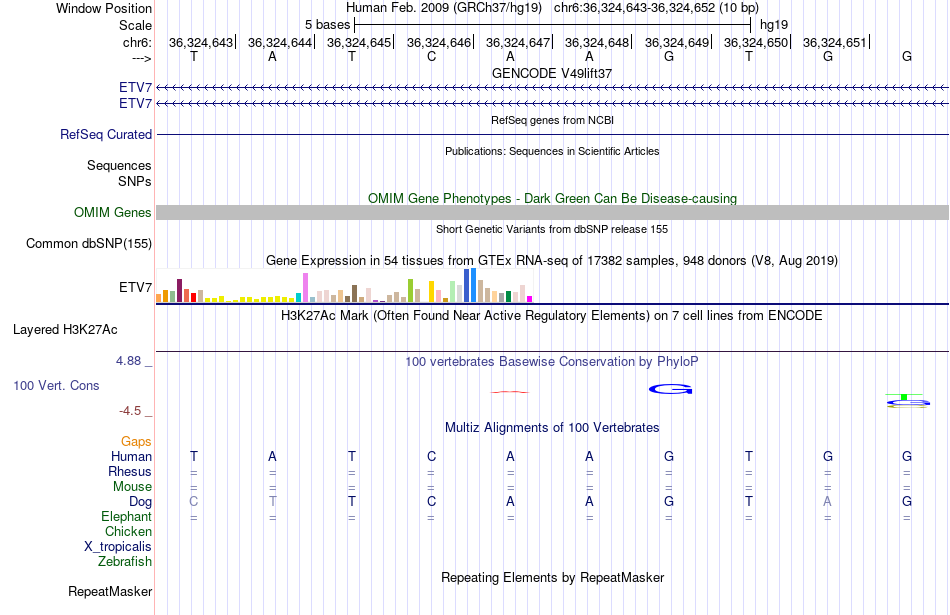Click the hg19 label beside the scale bar
The width and height of the screenshot is (950, 615).
[x=774, y=25]
